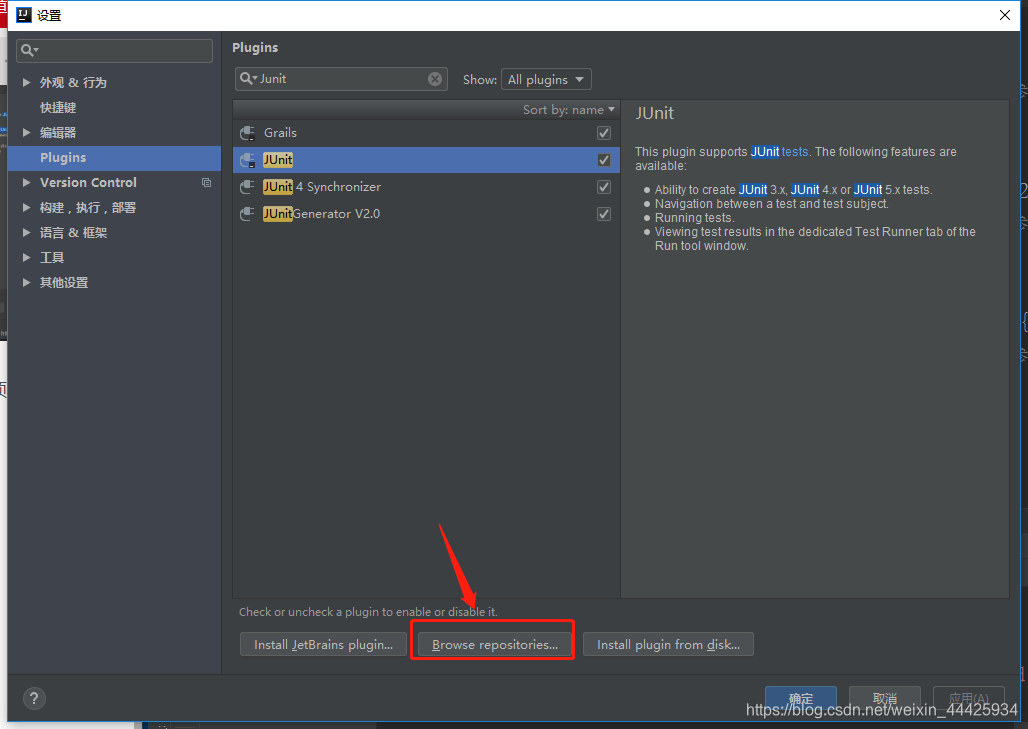Open help via the question mark button
This screenshot has height=729, width=1028.
pos(34,698)
